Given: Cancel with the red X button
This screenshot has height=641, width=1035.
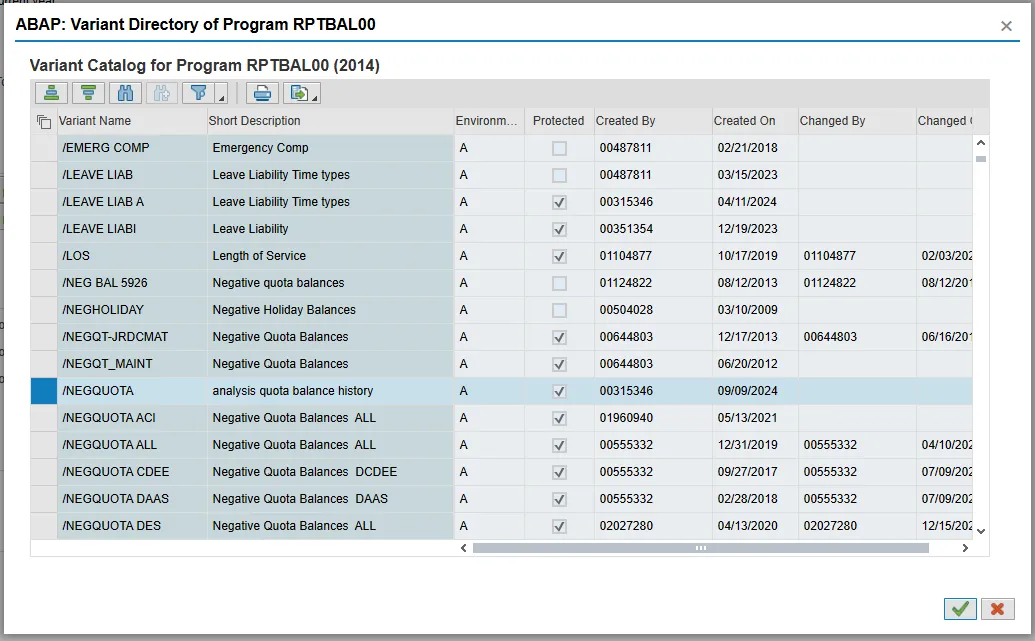Looking at the screenshot, I should click(997, 608).
